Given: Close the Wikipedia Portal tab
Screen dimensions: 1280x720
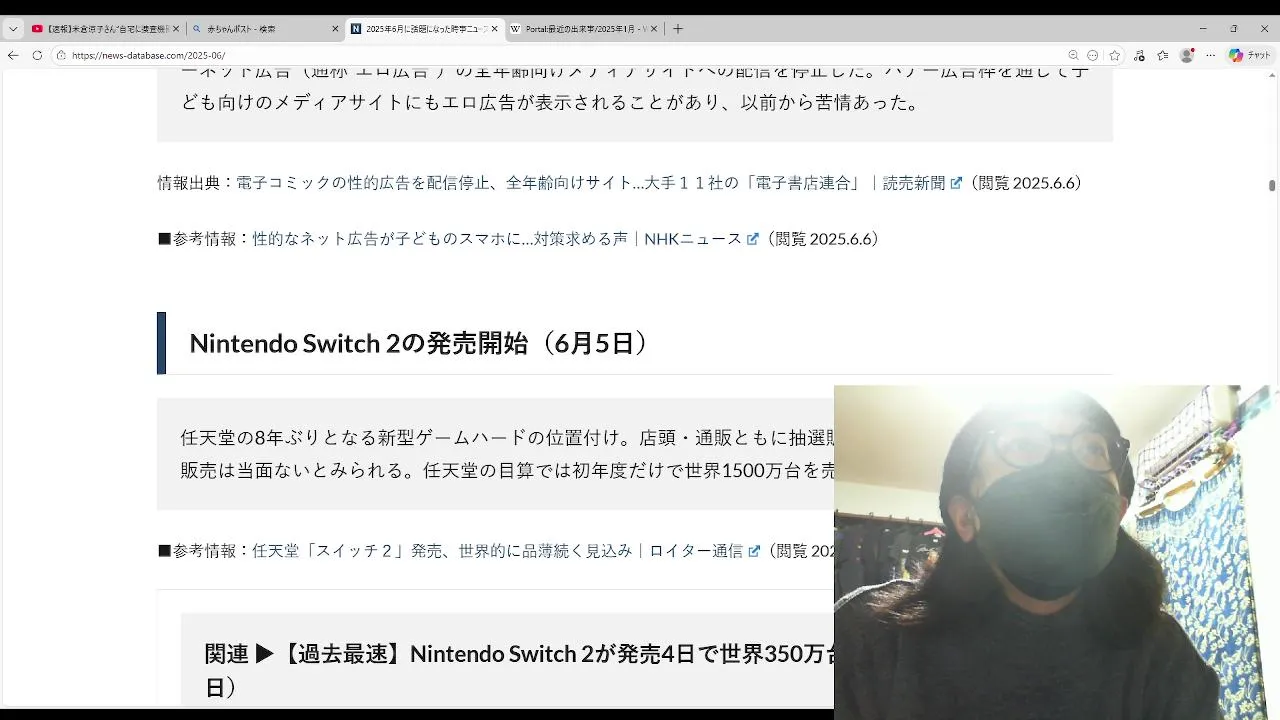Looking at the screenshot, I should point(654,29).
